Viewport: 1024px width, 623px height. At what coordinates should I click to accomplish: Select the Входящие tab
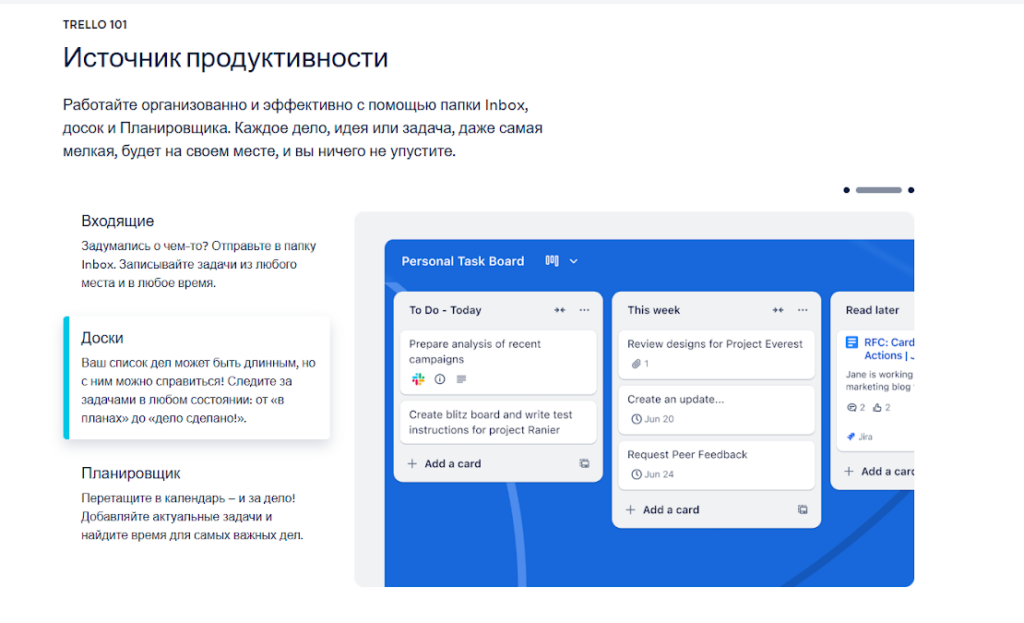pyautogui.click(x=197, y=251)
